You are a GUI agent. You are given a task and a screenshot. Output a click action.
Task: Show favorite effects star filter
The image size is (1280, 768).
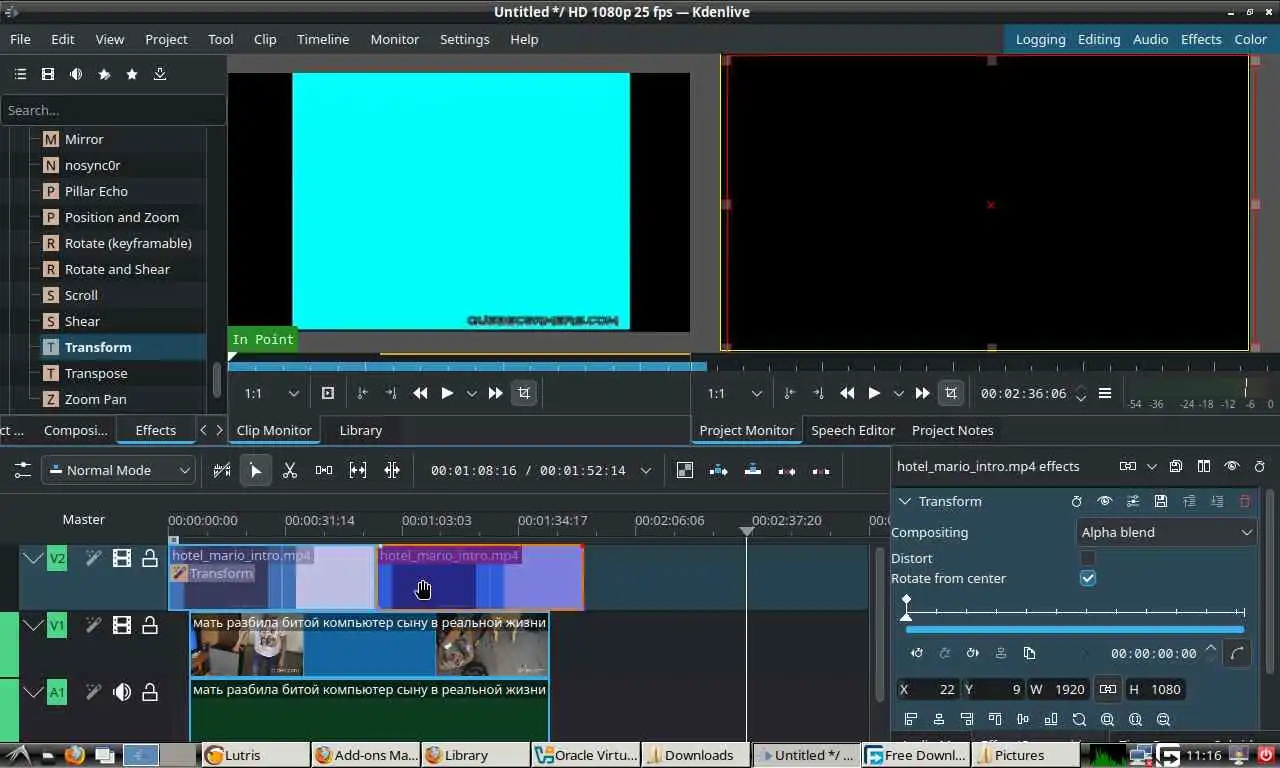132,74
